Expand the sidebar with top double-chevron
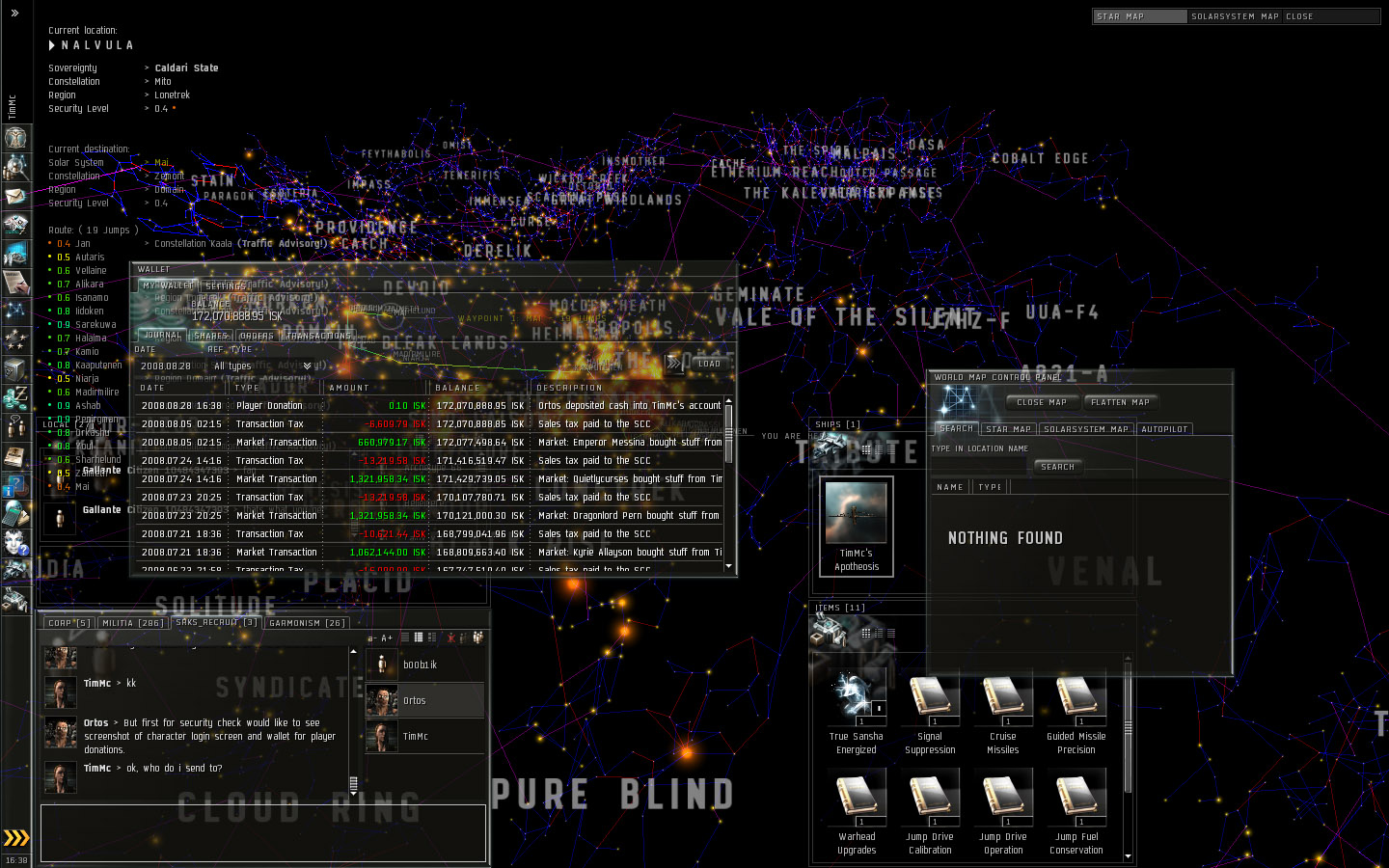The width and height of the screenshot is (1389, 868). (14, 14)
